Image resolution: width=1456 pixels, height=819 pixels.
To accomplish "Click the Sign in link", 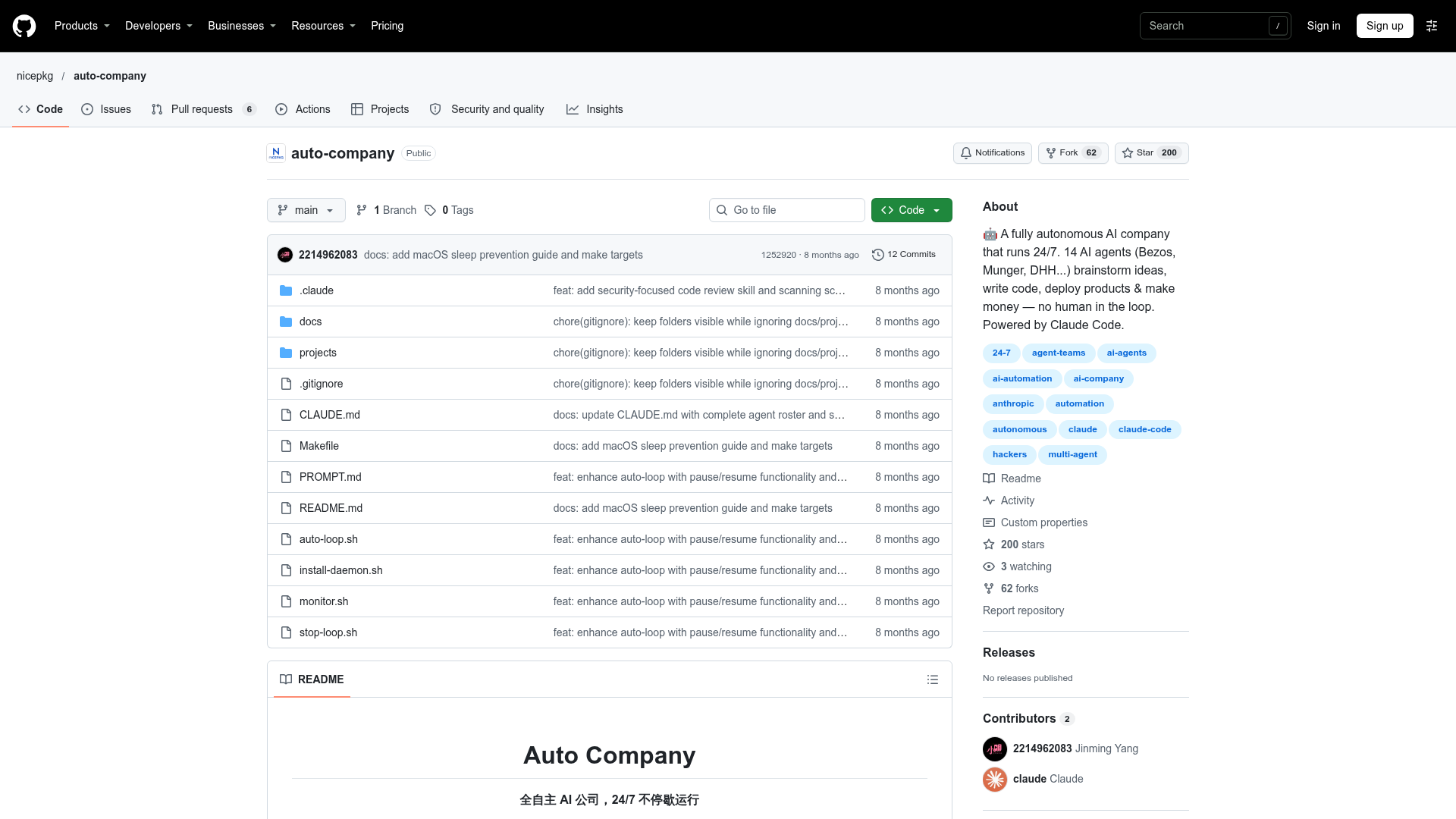I will coord(1323,26).
